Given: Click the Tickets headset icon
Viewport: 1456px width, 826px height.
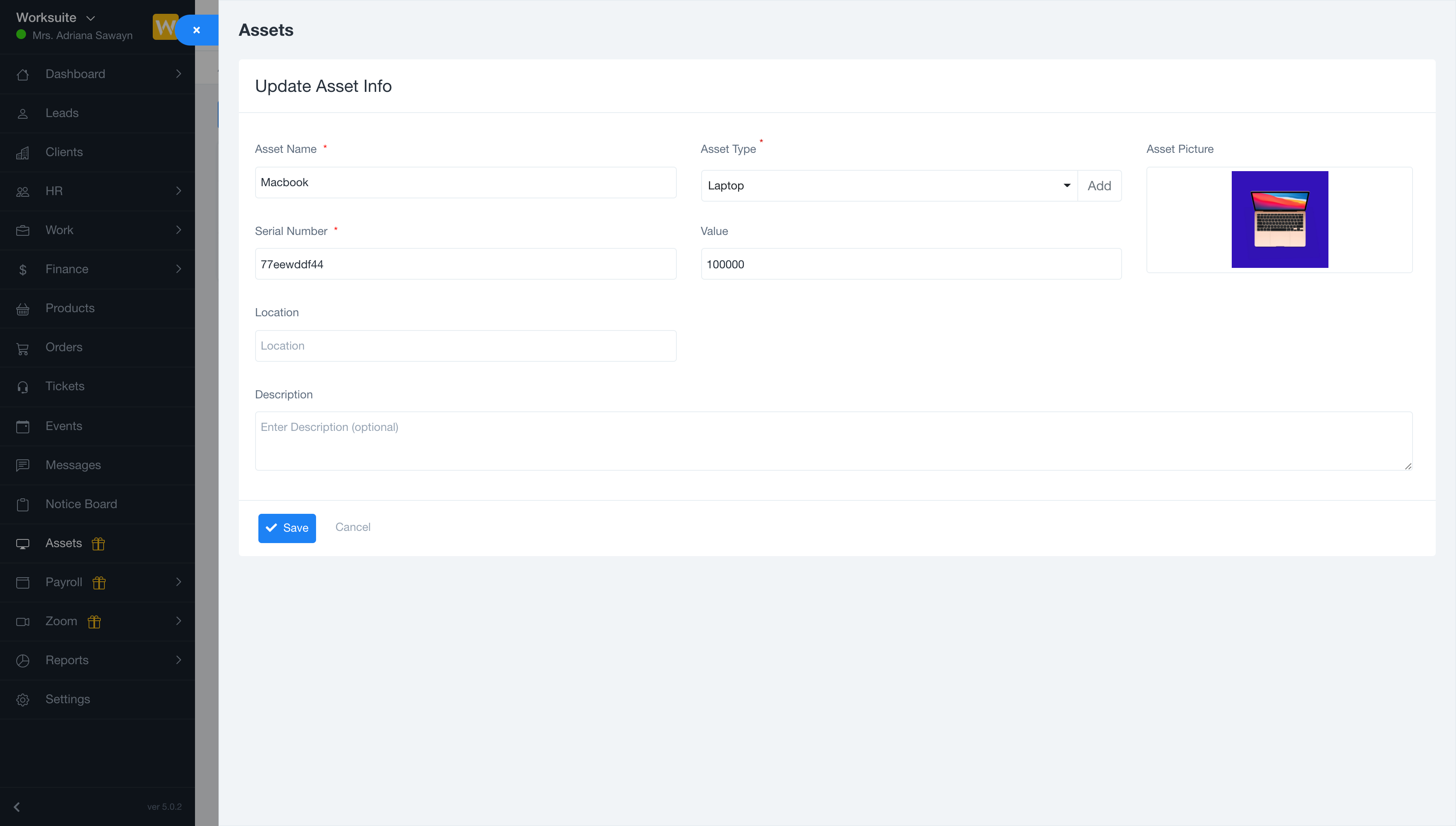Looking at the screenshot, I should pyautogui.click(x=23, y=387).
